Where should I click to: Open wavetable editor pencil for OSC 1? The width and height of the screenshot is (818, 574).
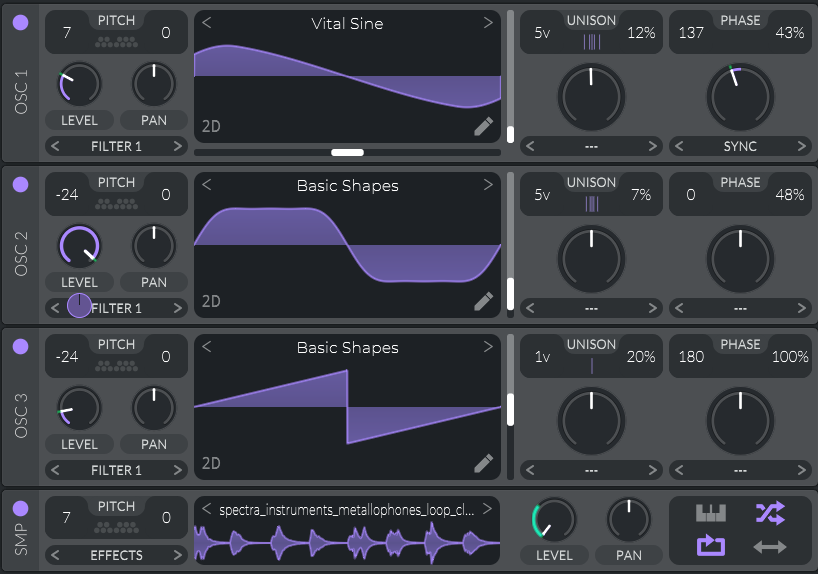[484, 126]
